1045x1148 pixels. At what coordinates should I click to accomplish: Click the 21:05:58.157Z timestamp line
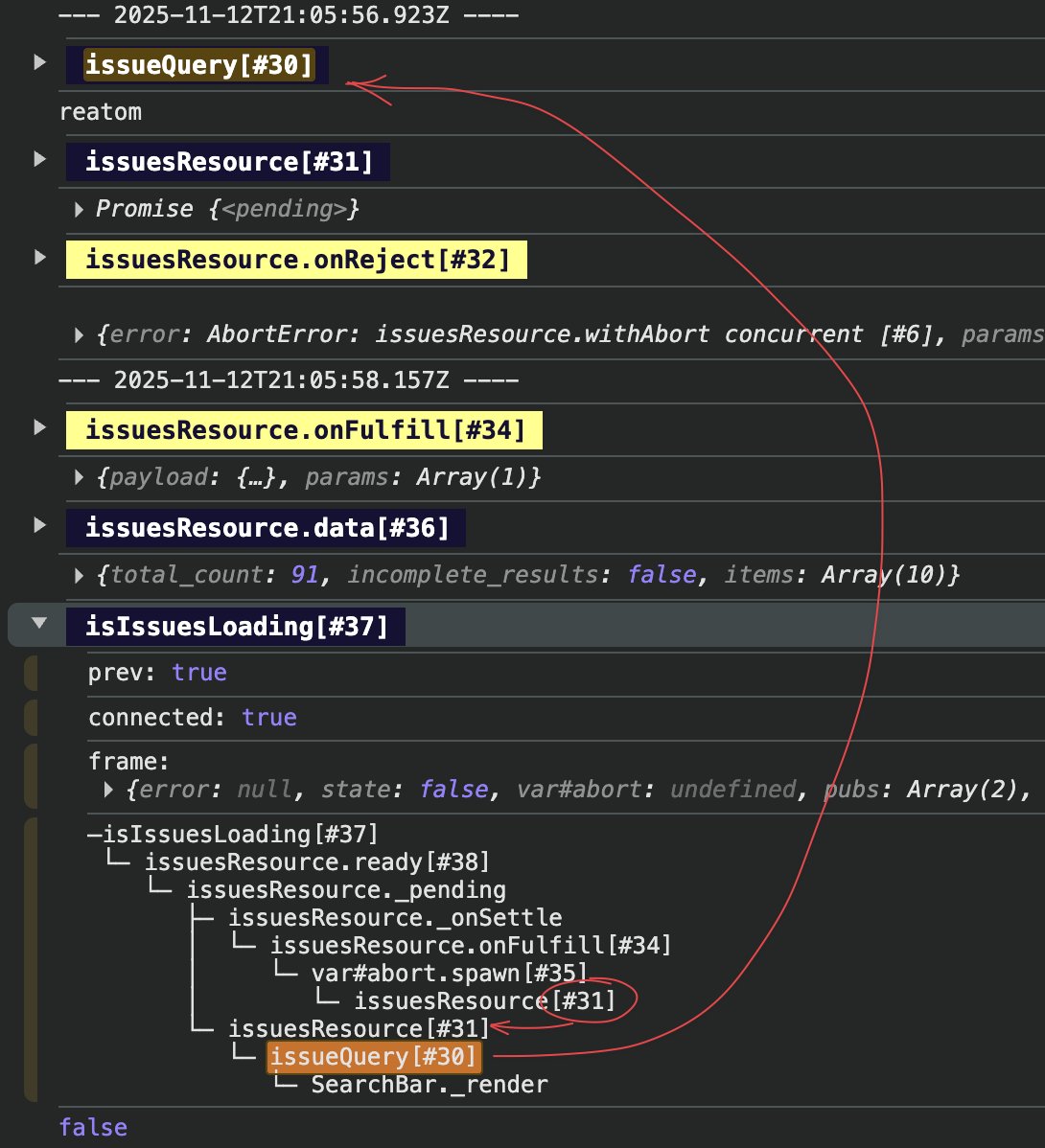[x=289, y=380]
